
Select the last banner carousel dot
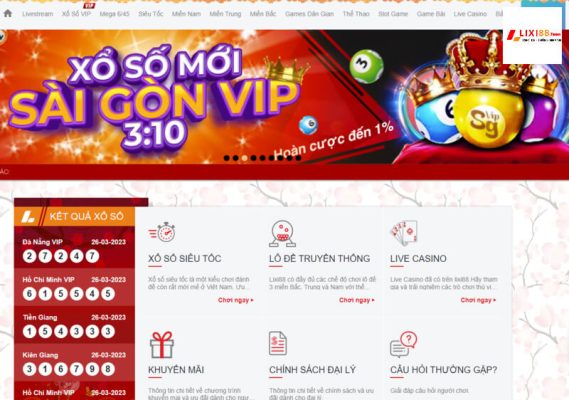[298, 158]
